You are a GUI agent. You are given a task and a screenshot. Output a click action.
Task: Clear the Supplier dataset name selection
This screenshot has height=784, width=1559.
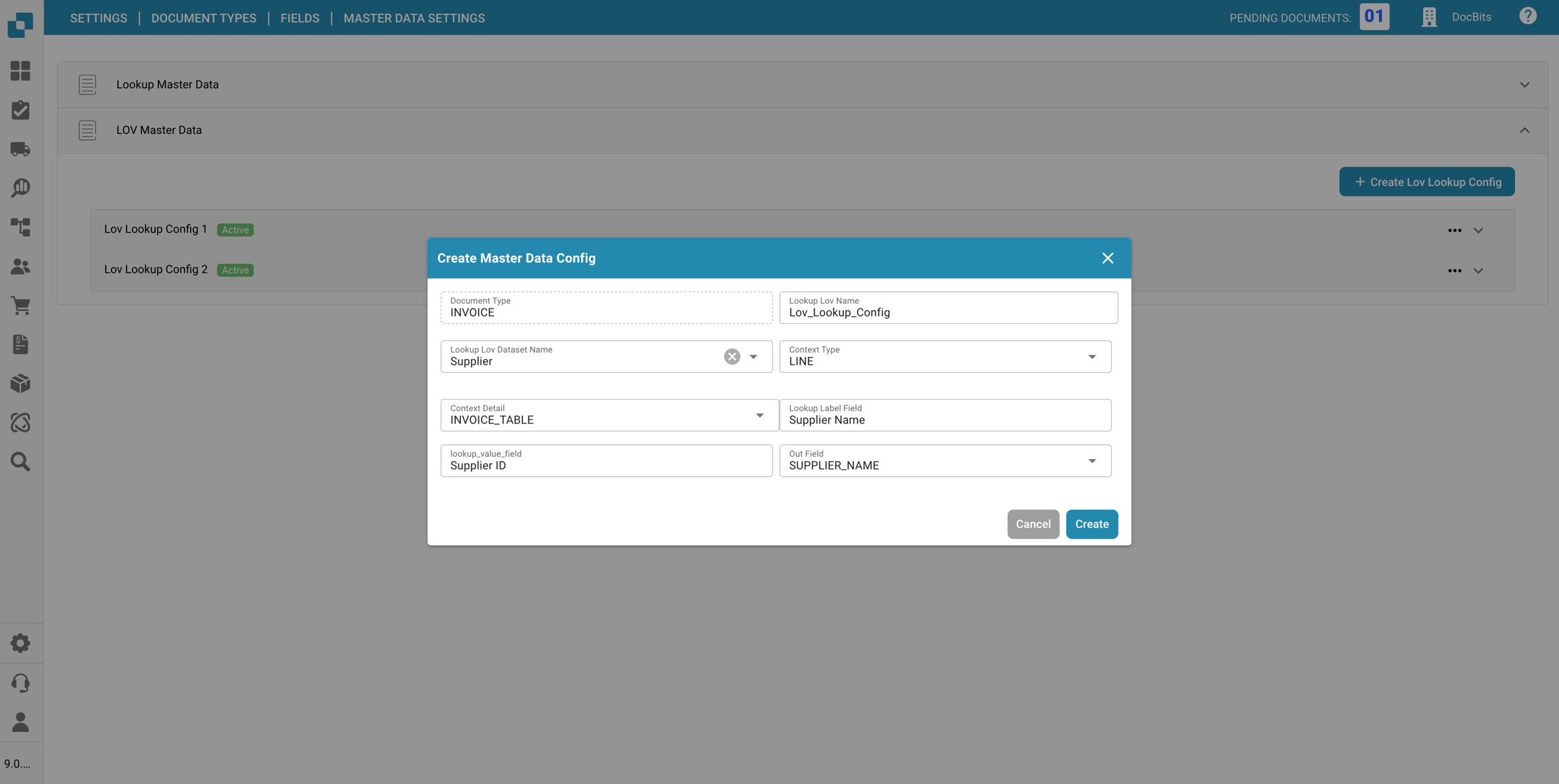tap(731, 356)
